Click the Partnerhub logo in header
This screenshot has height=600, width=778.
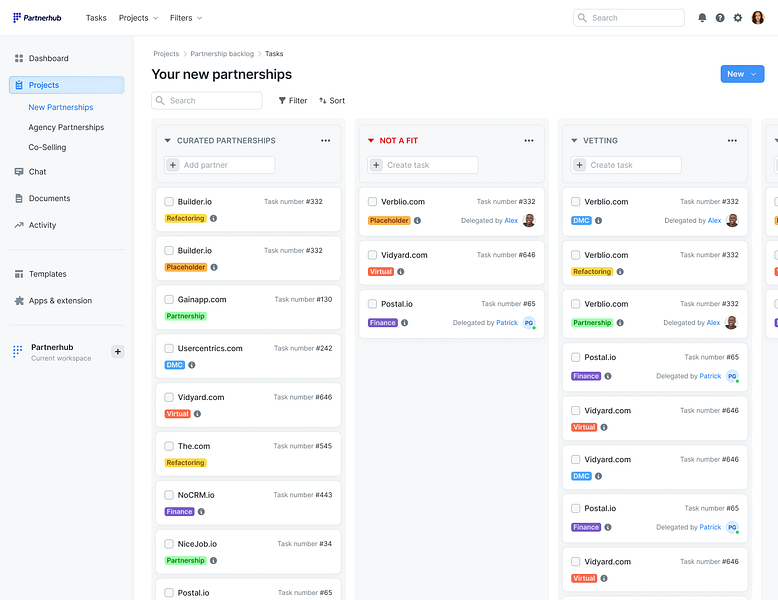[37, 18]
